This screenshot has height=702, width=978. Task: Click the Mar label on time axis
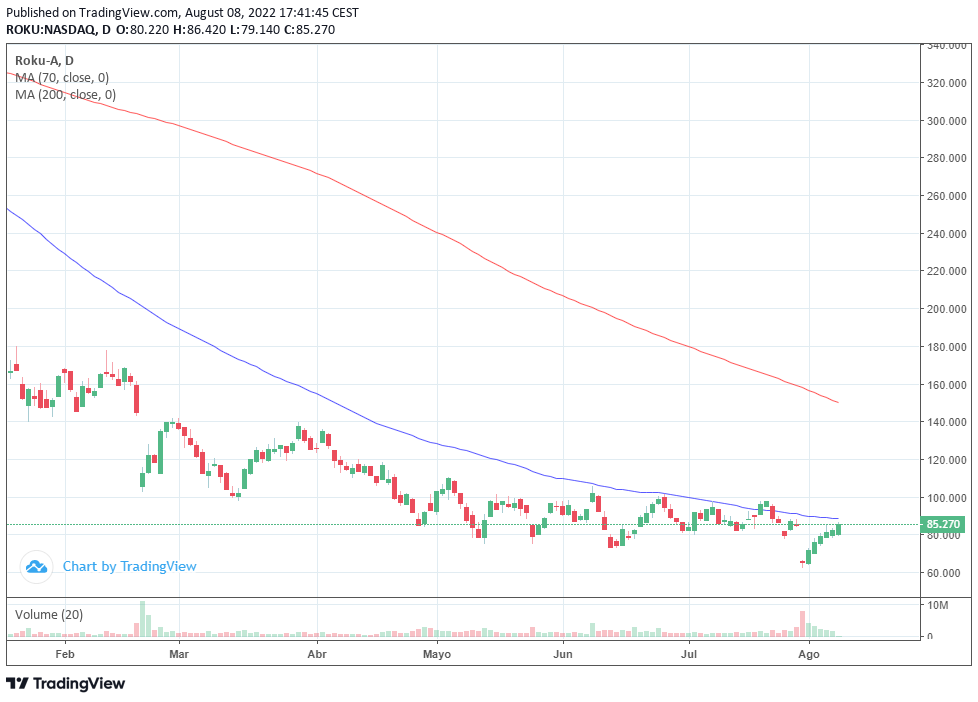(179, 654)
